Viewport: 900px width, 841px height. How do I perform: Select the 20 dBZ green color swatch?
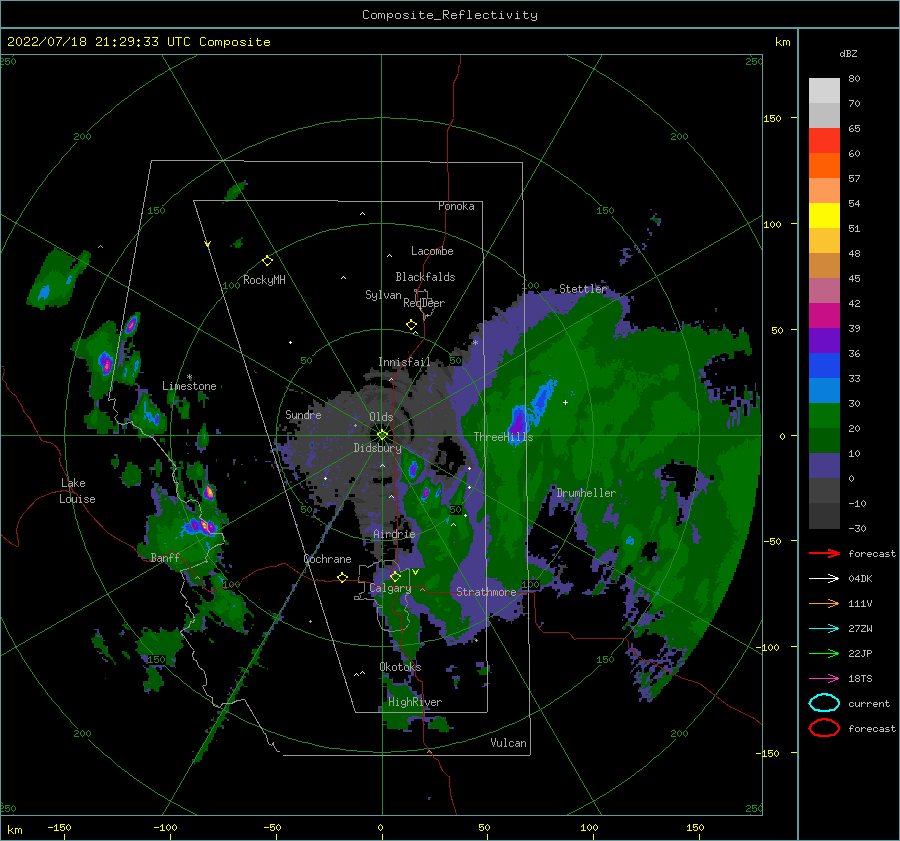824,441
